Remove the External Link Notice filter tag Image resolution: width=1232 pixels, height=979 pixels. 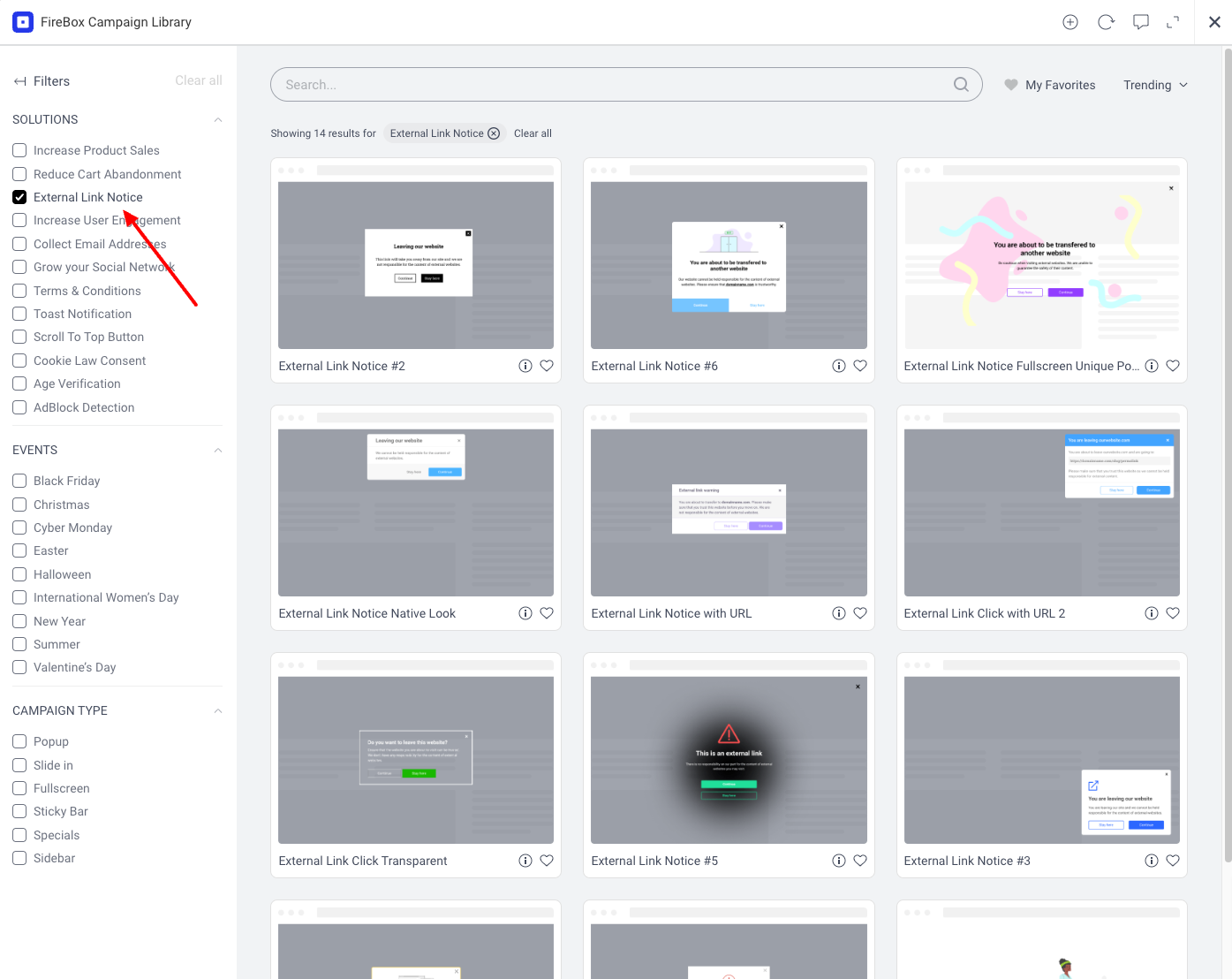point(494,133)
